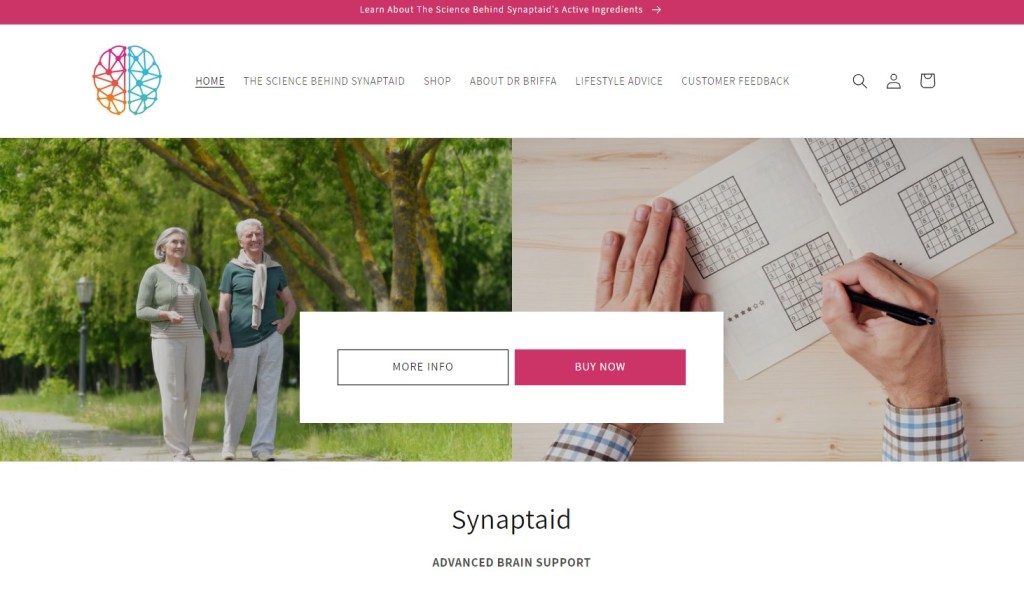Select the HOME menu item
1024x589 pixels.
[x=210, y=81]
